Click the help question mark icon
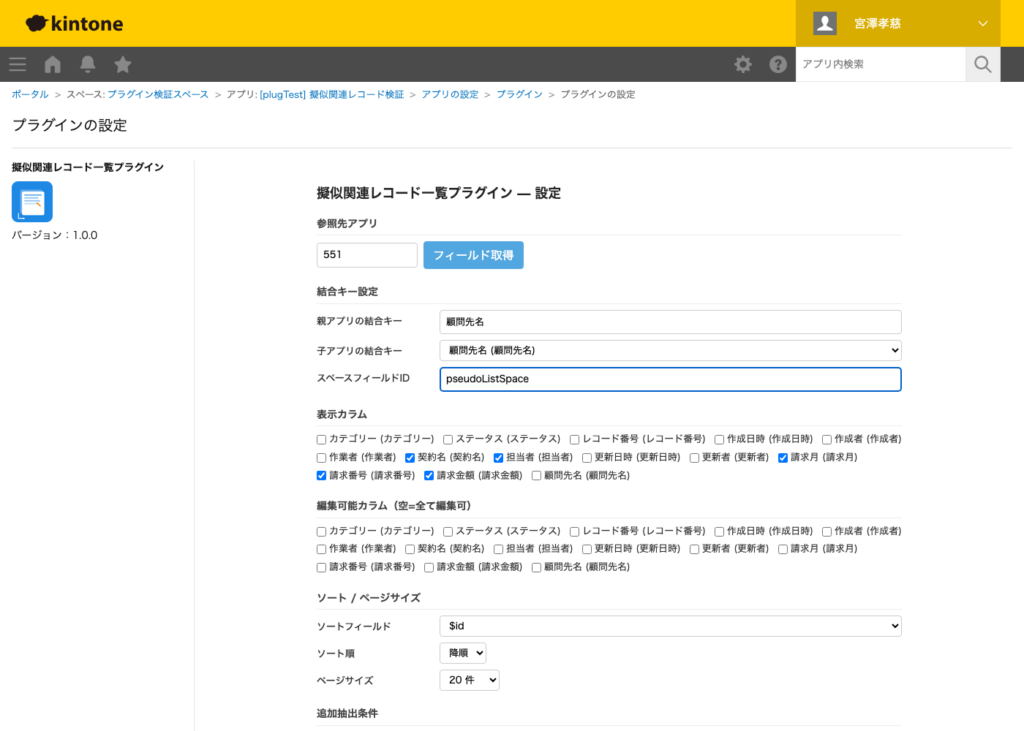This screenshot has height=731, width=1024. coord(778,63)
